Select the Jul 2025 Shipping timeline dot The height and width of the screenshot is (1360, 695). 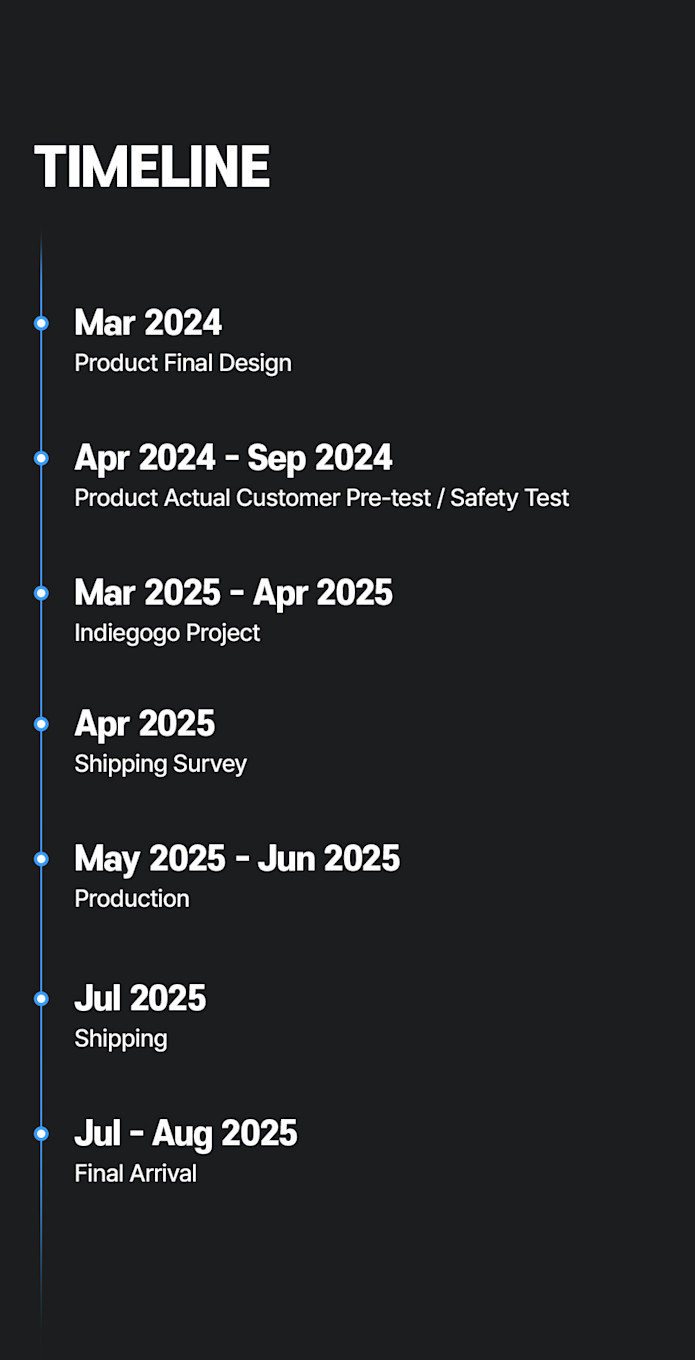pos(41,999)
